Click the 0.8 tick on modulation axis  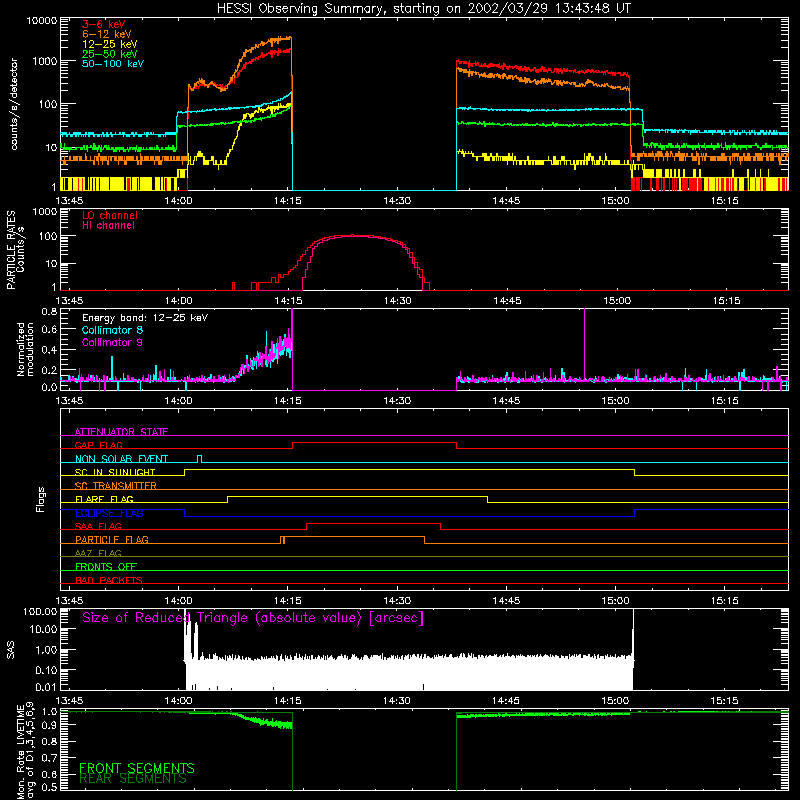tap(49, 312)
